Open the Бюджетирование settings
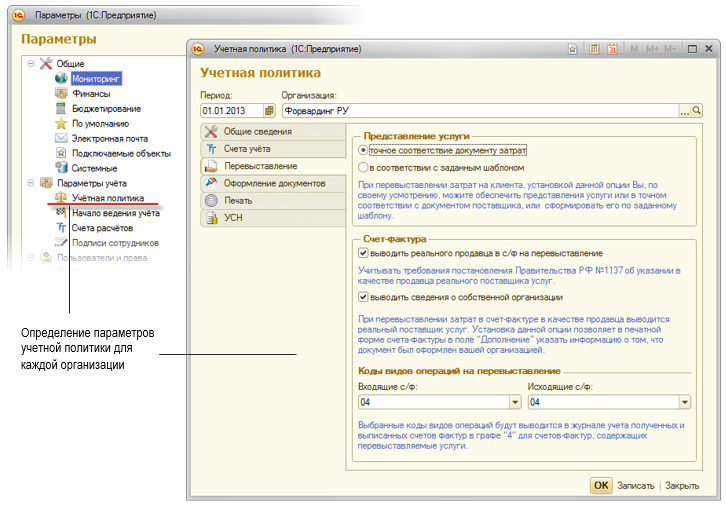The height and width of the screenshot is (506, 726). point(106,109)
